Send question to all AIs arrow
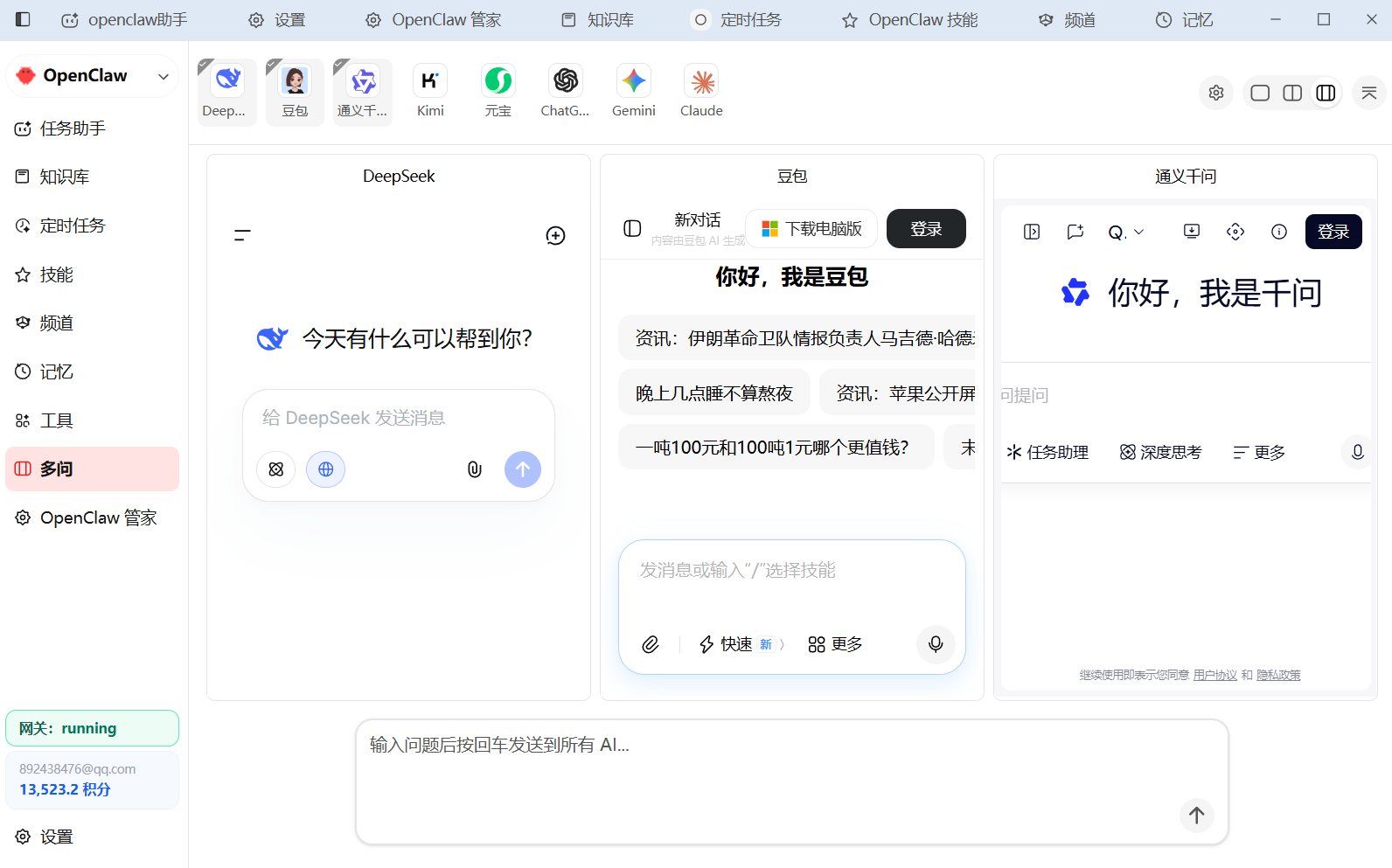The height and width of the screenshot is (868, 1392). pyautogui.click(x=1197, y=815)
